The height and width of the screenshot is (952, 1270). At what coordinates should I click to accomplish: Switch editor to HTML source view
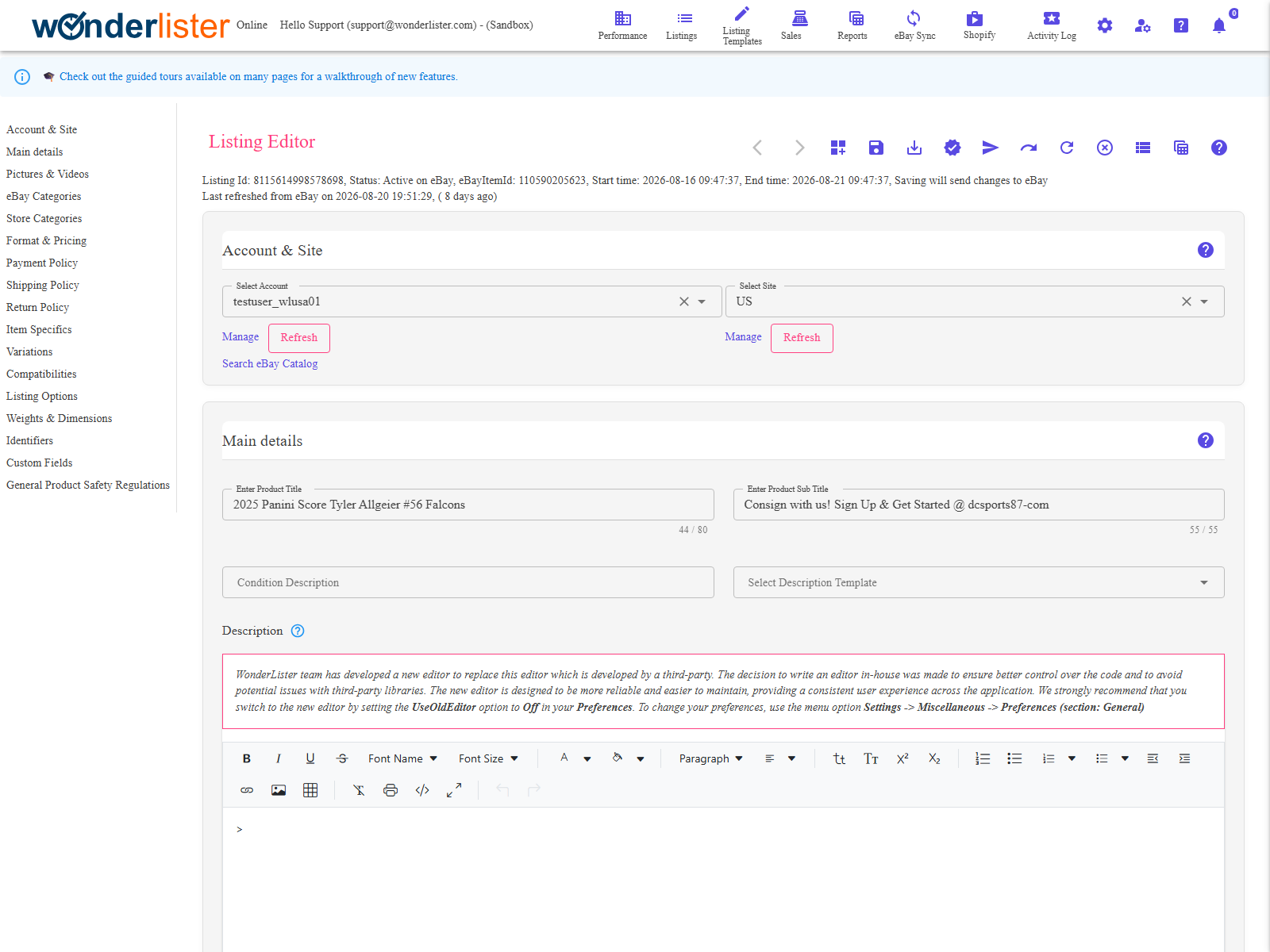pos(422,790)
